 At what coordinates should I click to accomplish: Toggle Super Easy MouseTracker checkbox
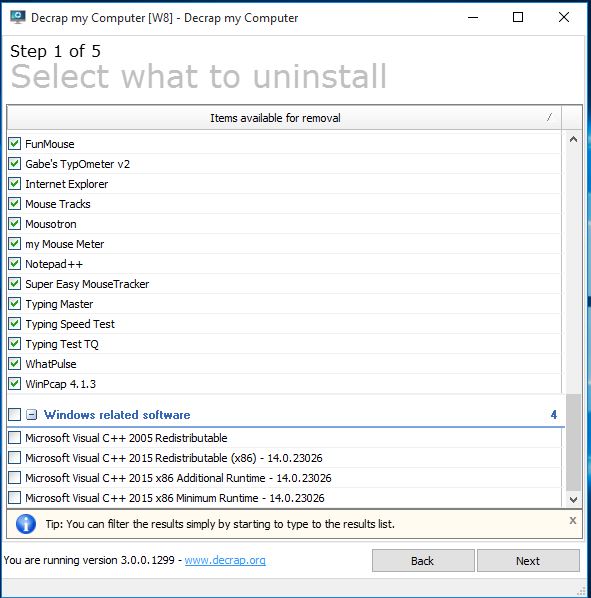14,284
